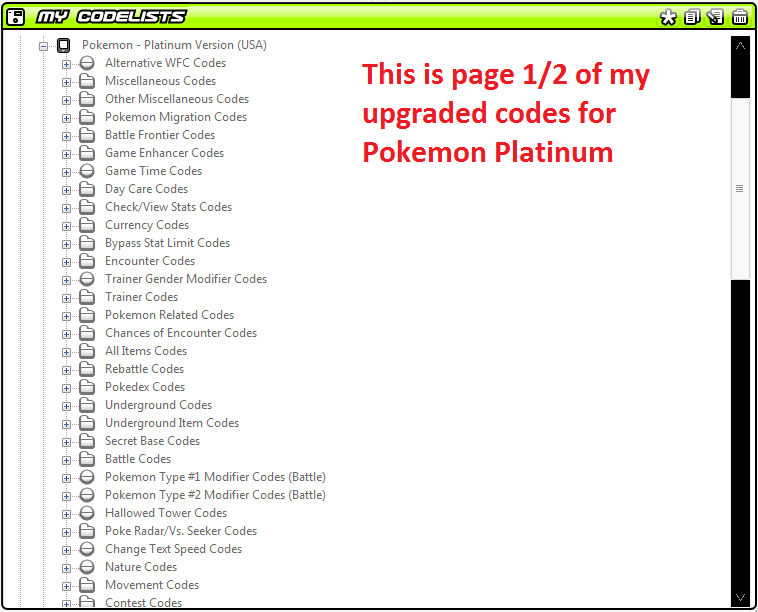Expand the Underground Item Codes folder
The height and width of the screenshot is (612, 758).
pyautogui.click(x=66, y=424)
